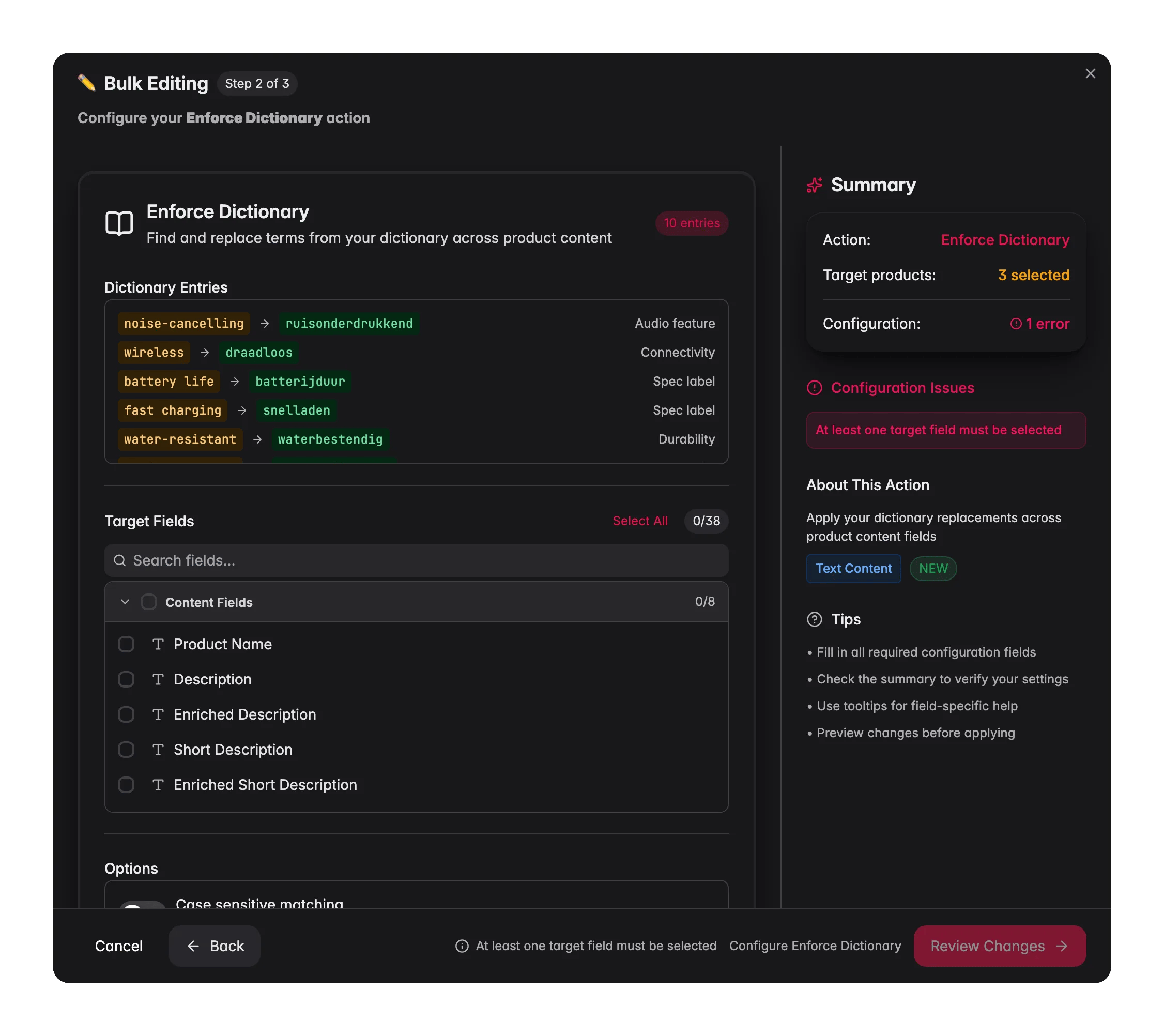Click the text type icon for Description
Screen dimensions: 1164x1036
[158, 679]
